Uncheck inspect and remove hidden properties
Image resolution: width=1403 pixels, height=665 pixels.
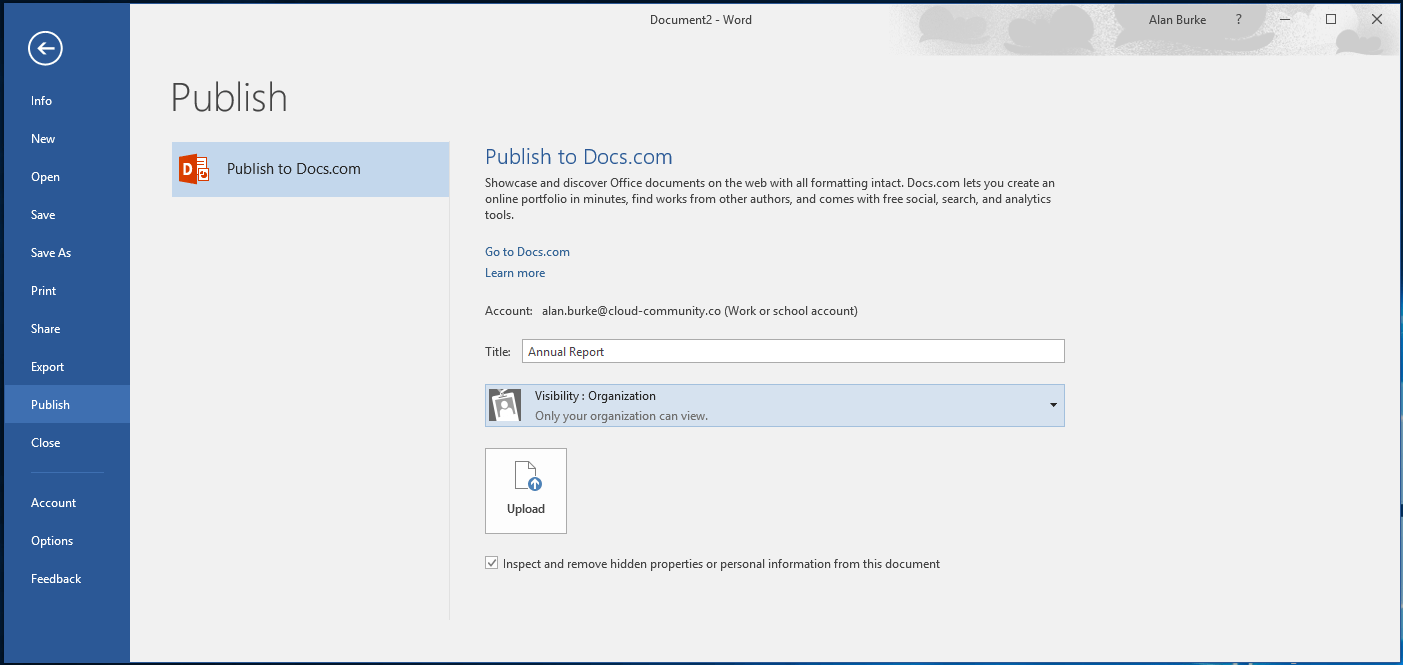click(491, 562)
